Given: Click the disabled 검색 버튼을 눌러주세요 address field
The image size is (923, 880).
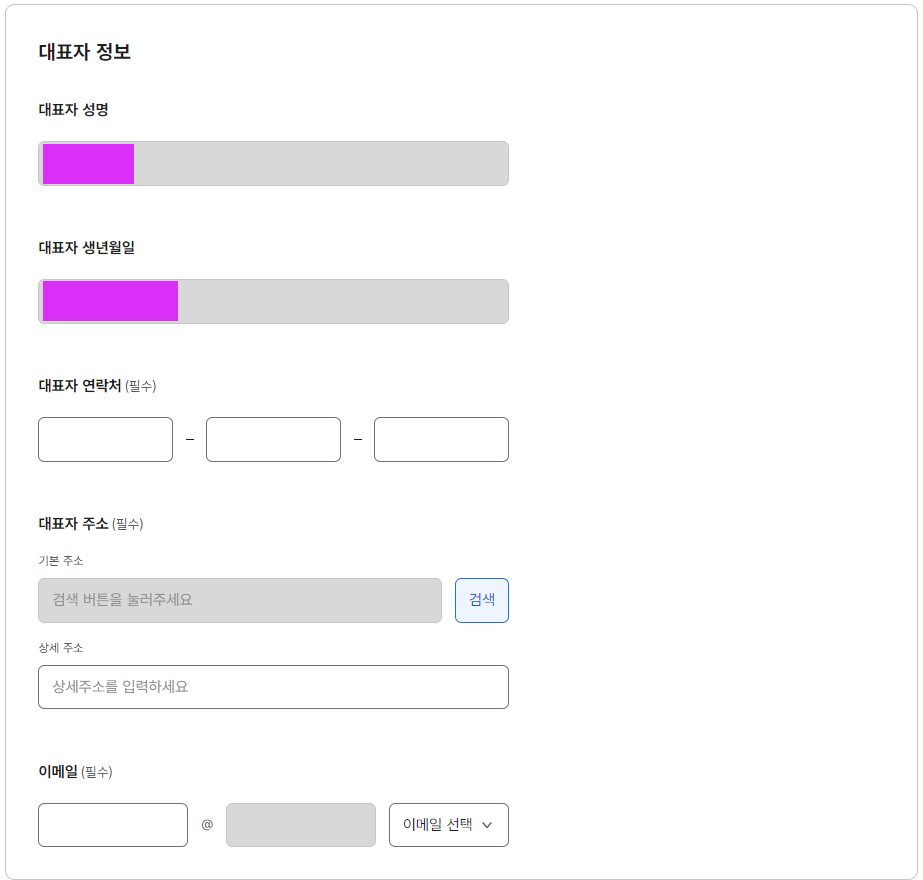Looking at the screenshot, I should pos(240,600).
